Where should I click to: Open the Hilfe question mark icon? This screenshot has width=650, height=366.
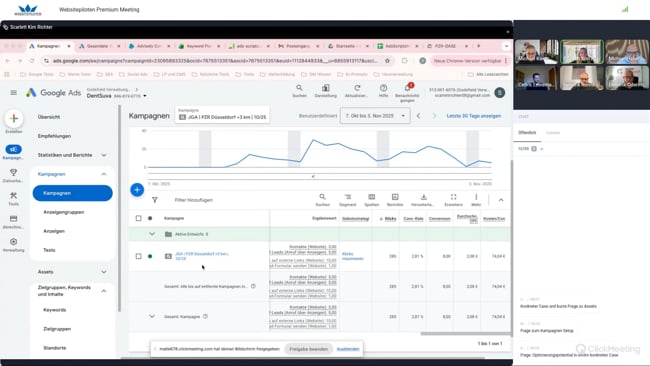383,88
